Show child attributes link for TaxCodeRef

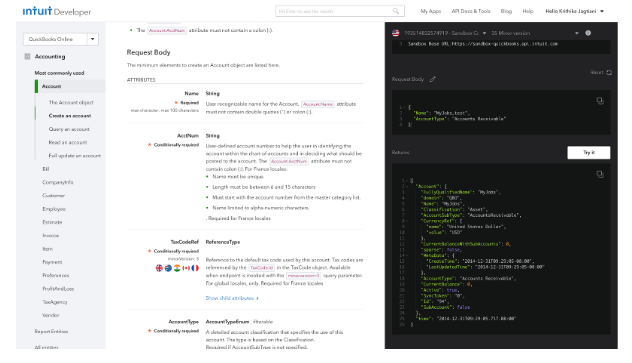coord(232,298)
